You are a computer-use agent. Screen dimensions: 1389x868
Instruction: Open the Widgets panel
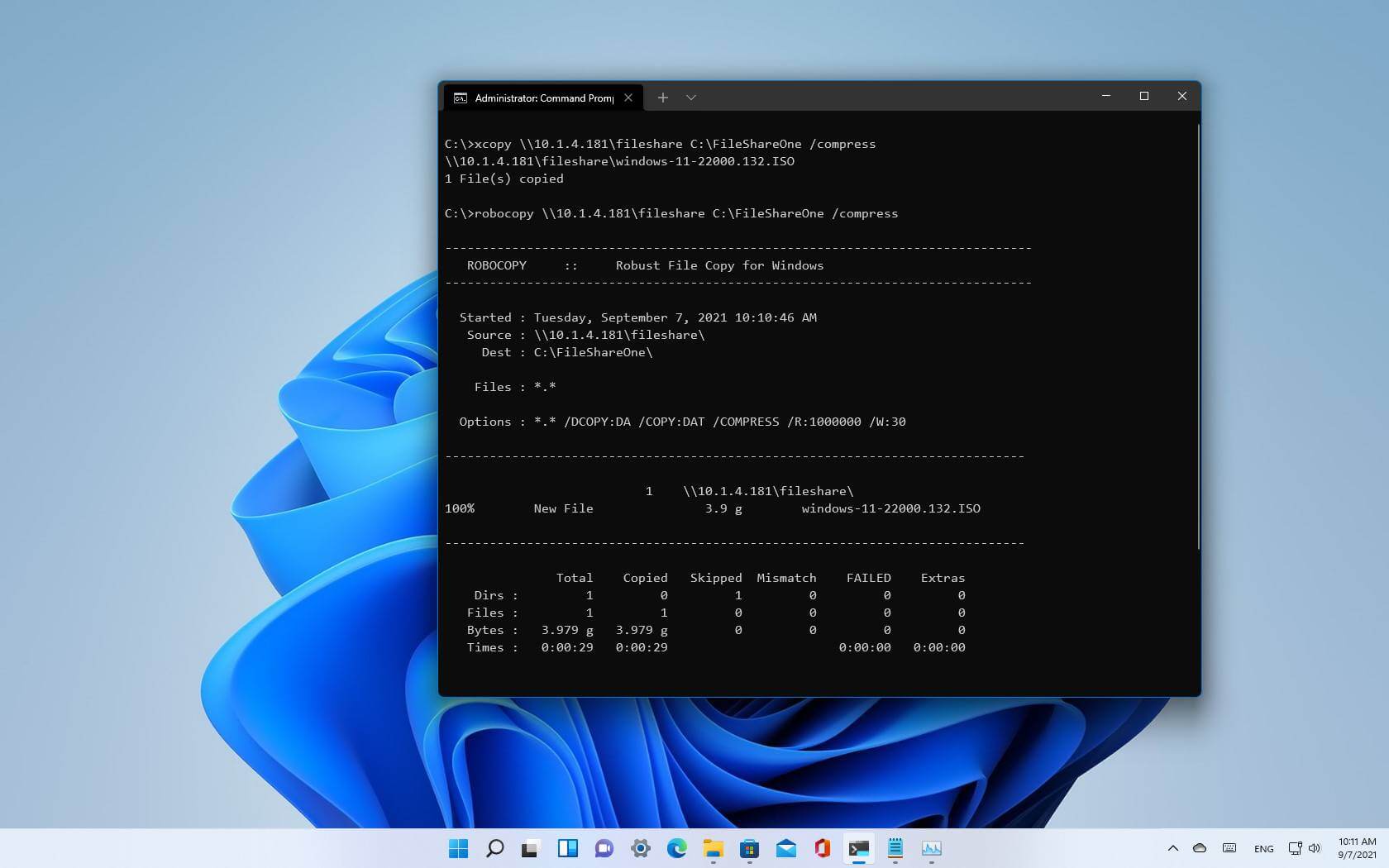pyautogui.click(x=566, y=849)
